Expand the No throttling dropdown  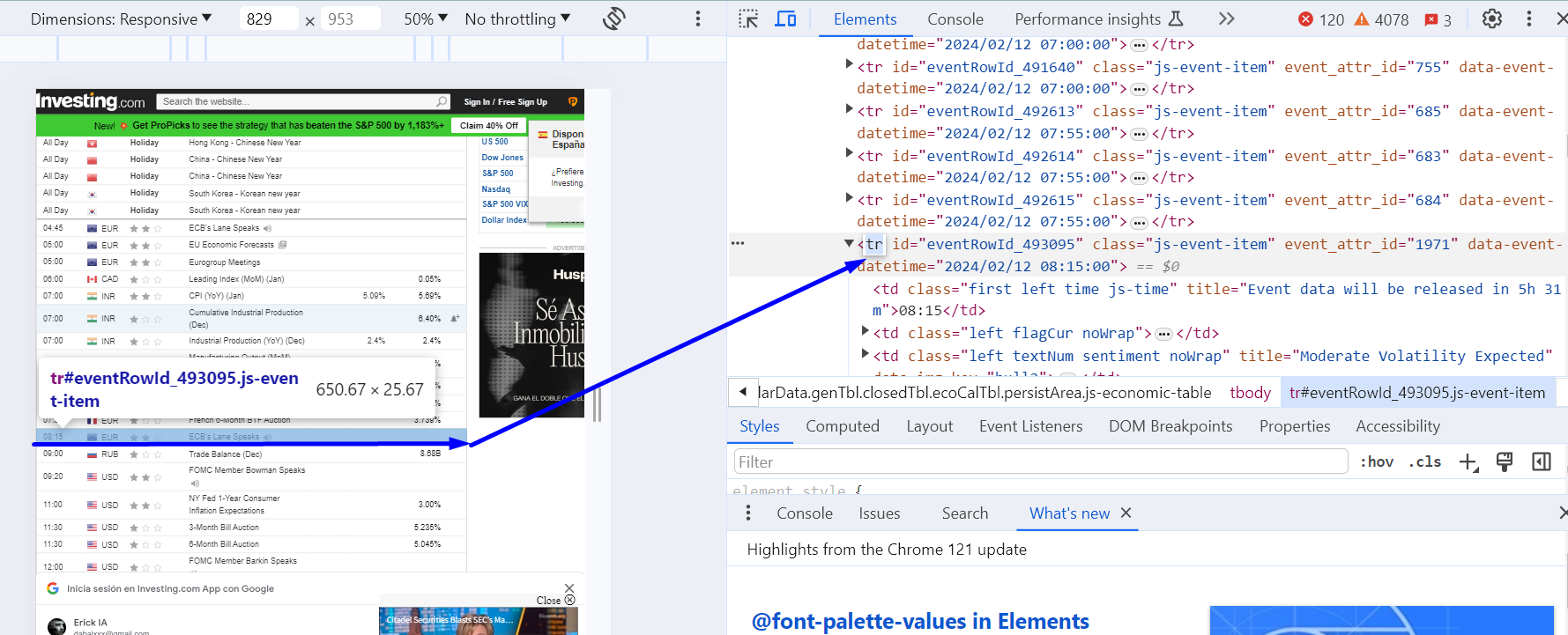(517, 18)
